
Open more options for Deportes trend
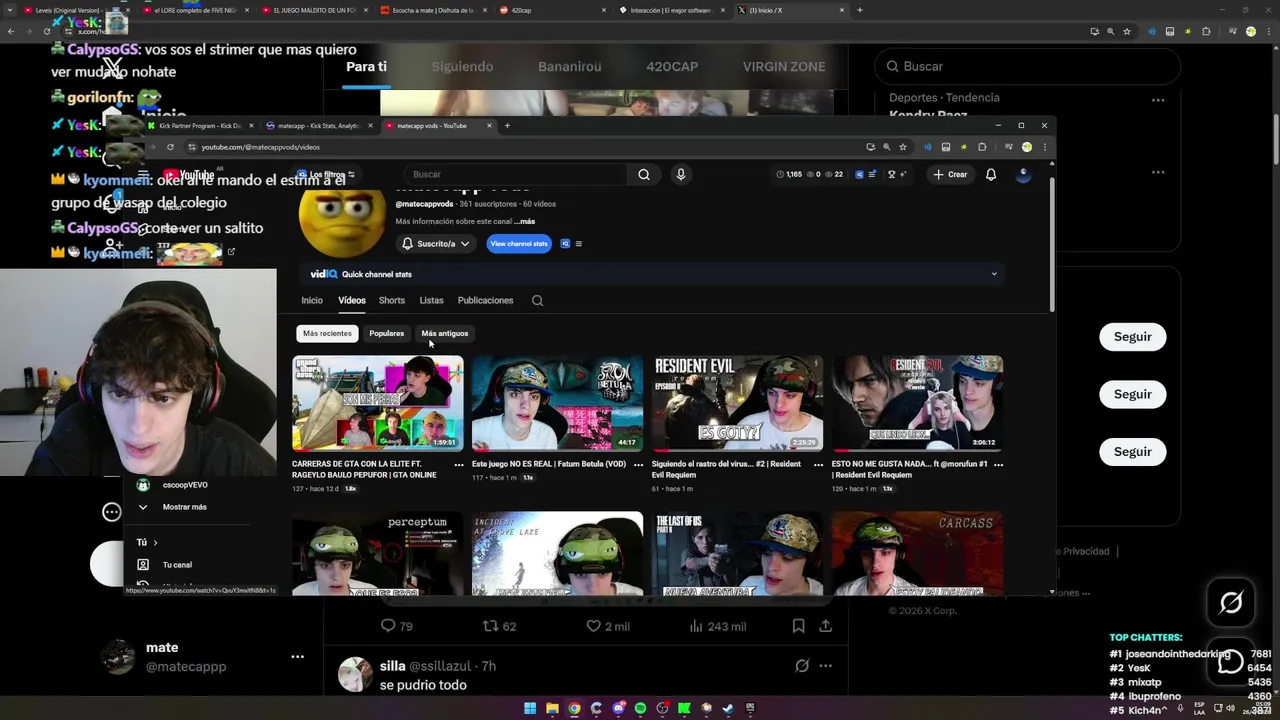pos(1157,100)
